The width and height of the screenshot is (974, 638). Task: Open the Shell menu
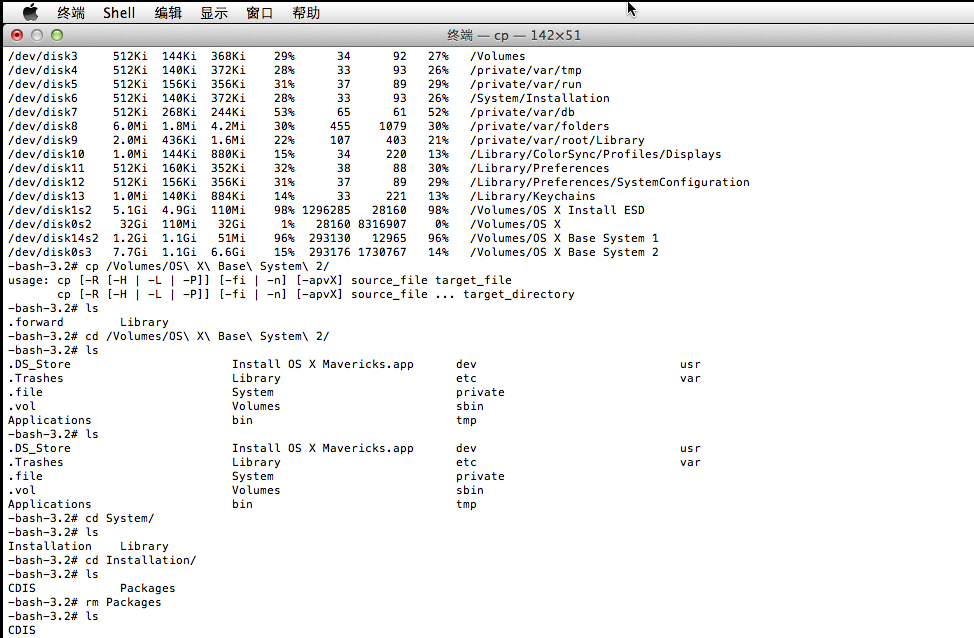pos(119,12)
